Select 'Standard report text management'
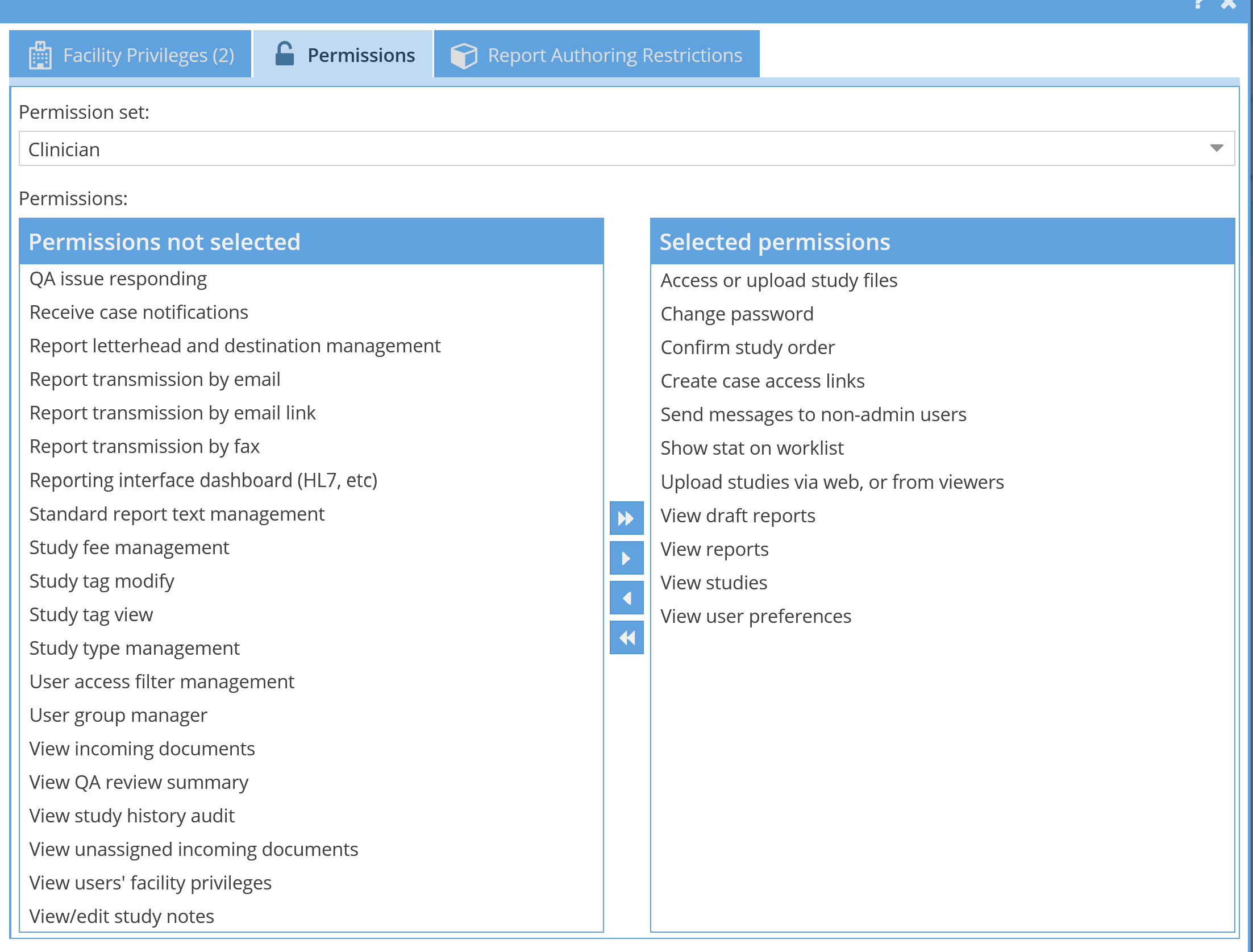Screen dimensions: 1253x952 pyautogui.click(x=311, y=514)
